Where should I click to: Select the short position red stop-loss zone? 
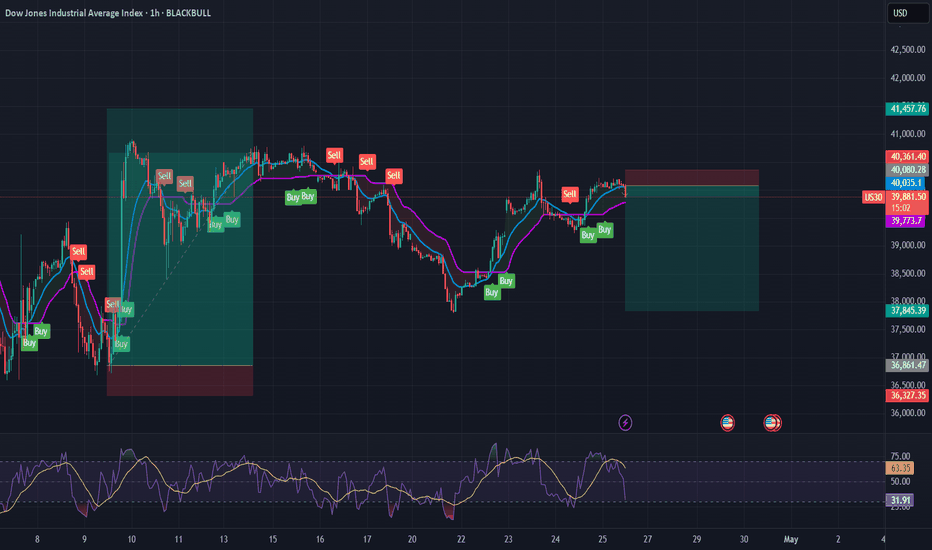692,178
